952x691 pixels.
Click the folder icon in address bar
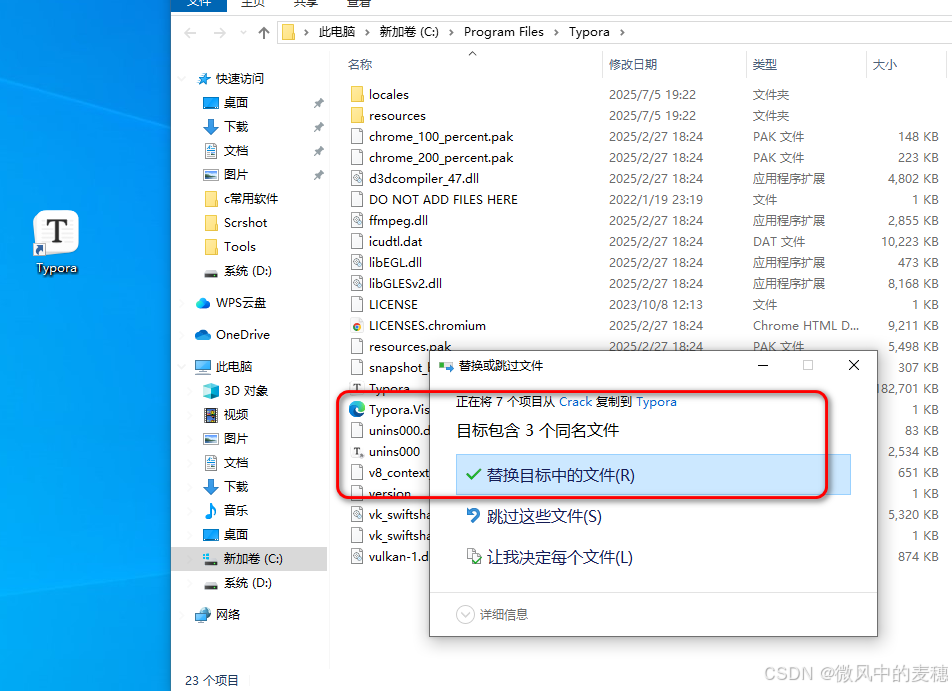tap(289, 32)
